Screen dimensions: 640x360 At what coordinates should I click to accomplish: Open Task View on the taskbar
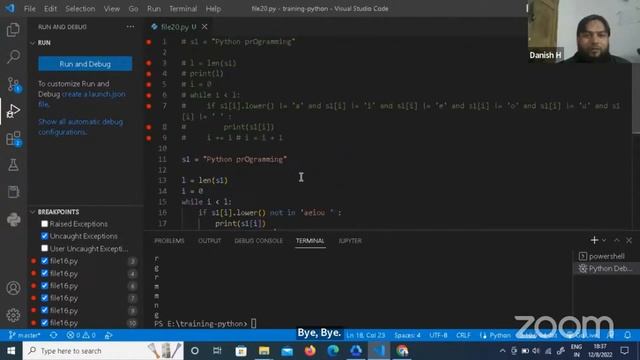click(217, 351)
